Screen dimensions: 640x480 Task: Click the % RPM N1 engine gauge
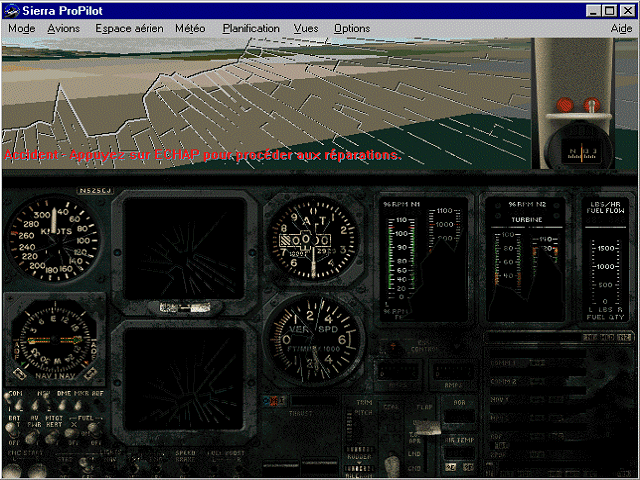pos(424,260)
